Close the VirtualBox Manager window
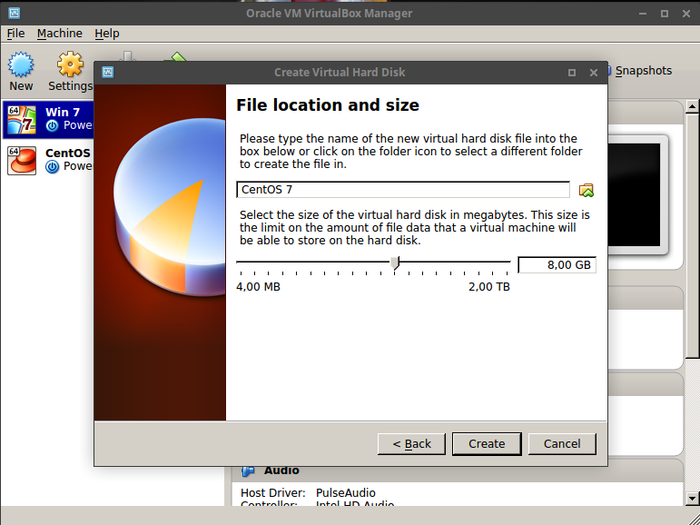Image resolution: width=700 pixels, height=525 pixels. pyautogui.click(x=687, y=13)
